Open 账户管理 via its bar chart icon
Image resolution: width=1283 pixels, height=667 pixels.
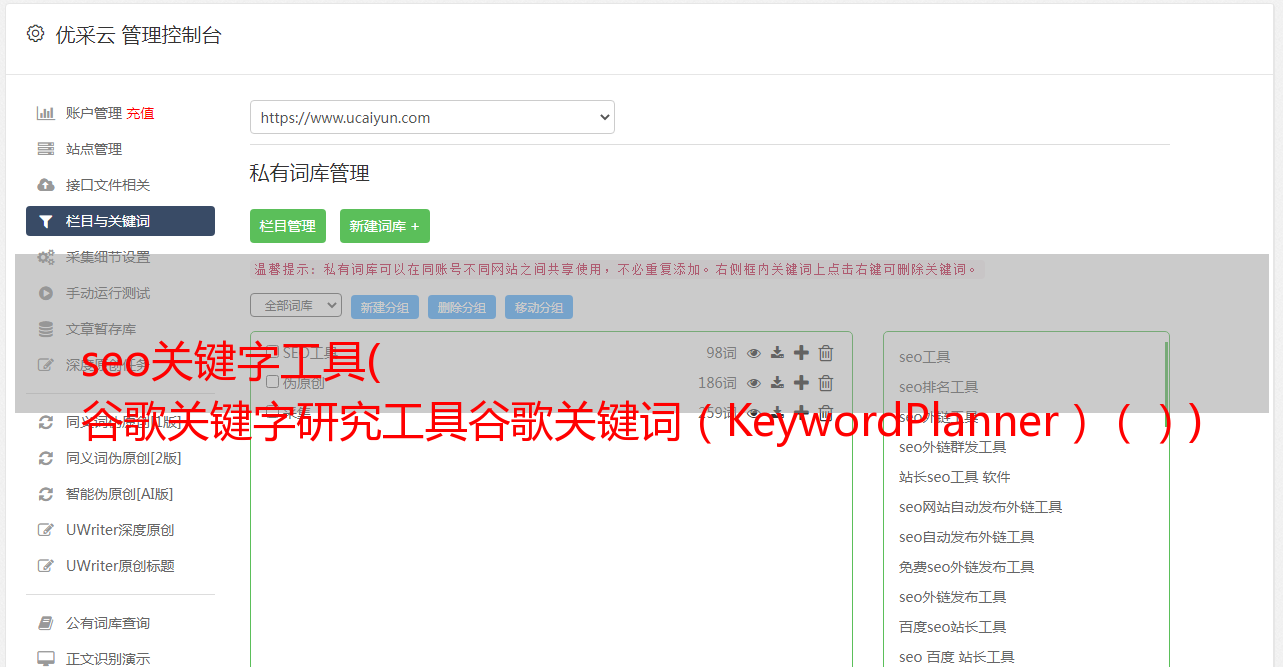(x=45, y=113)
